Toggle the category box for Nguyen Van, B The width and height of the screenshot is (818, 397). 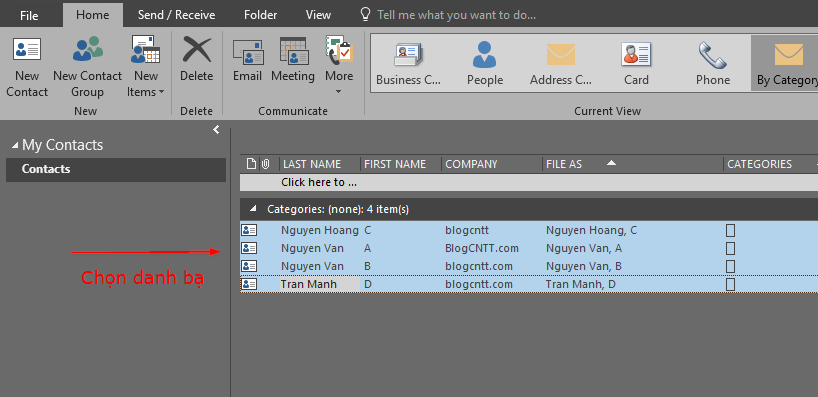click(x=730, y=266)
